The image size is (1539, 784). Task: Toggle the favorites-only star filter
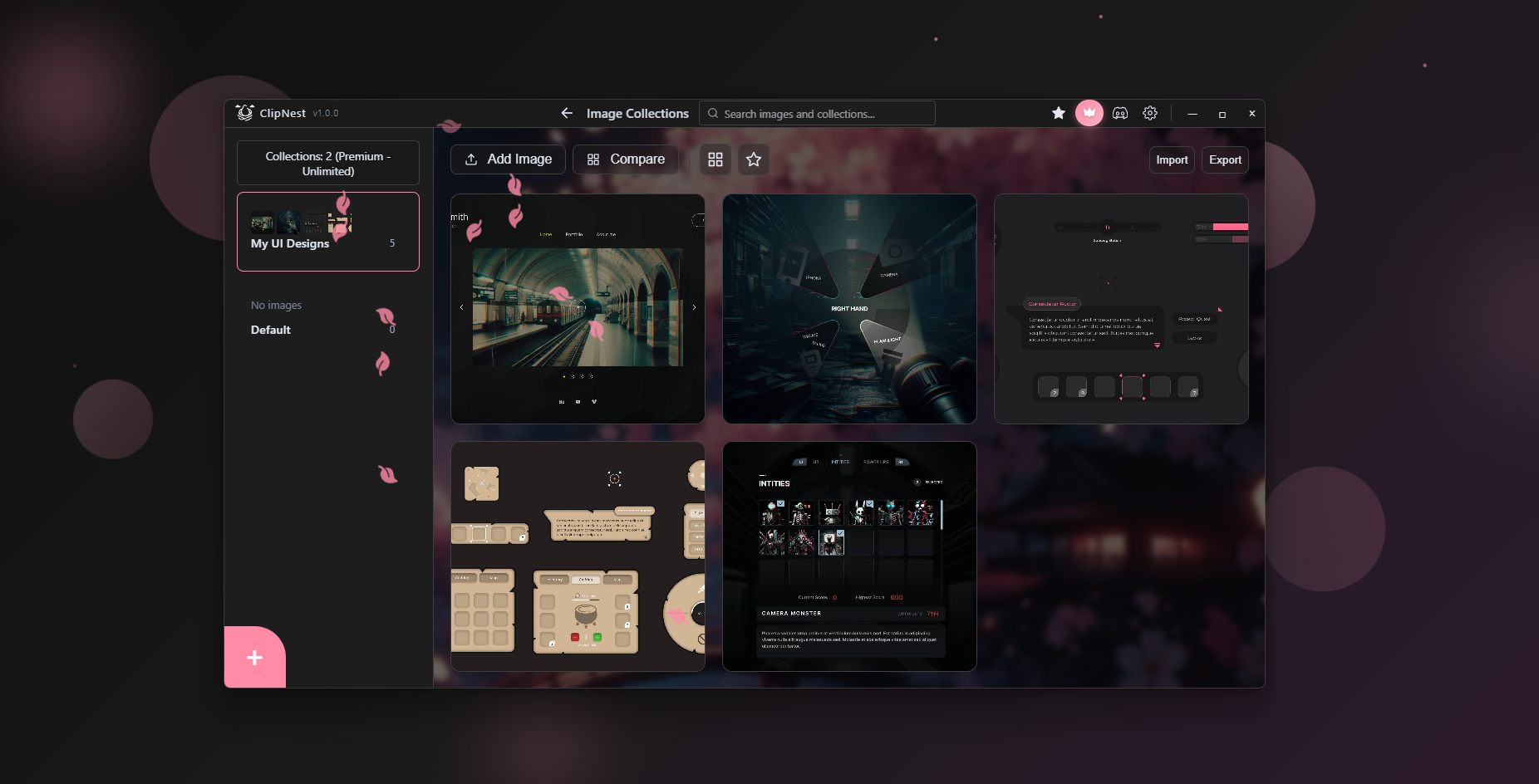[x=753, y=159]
